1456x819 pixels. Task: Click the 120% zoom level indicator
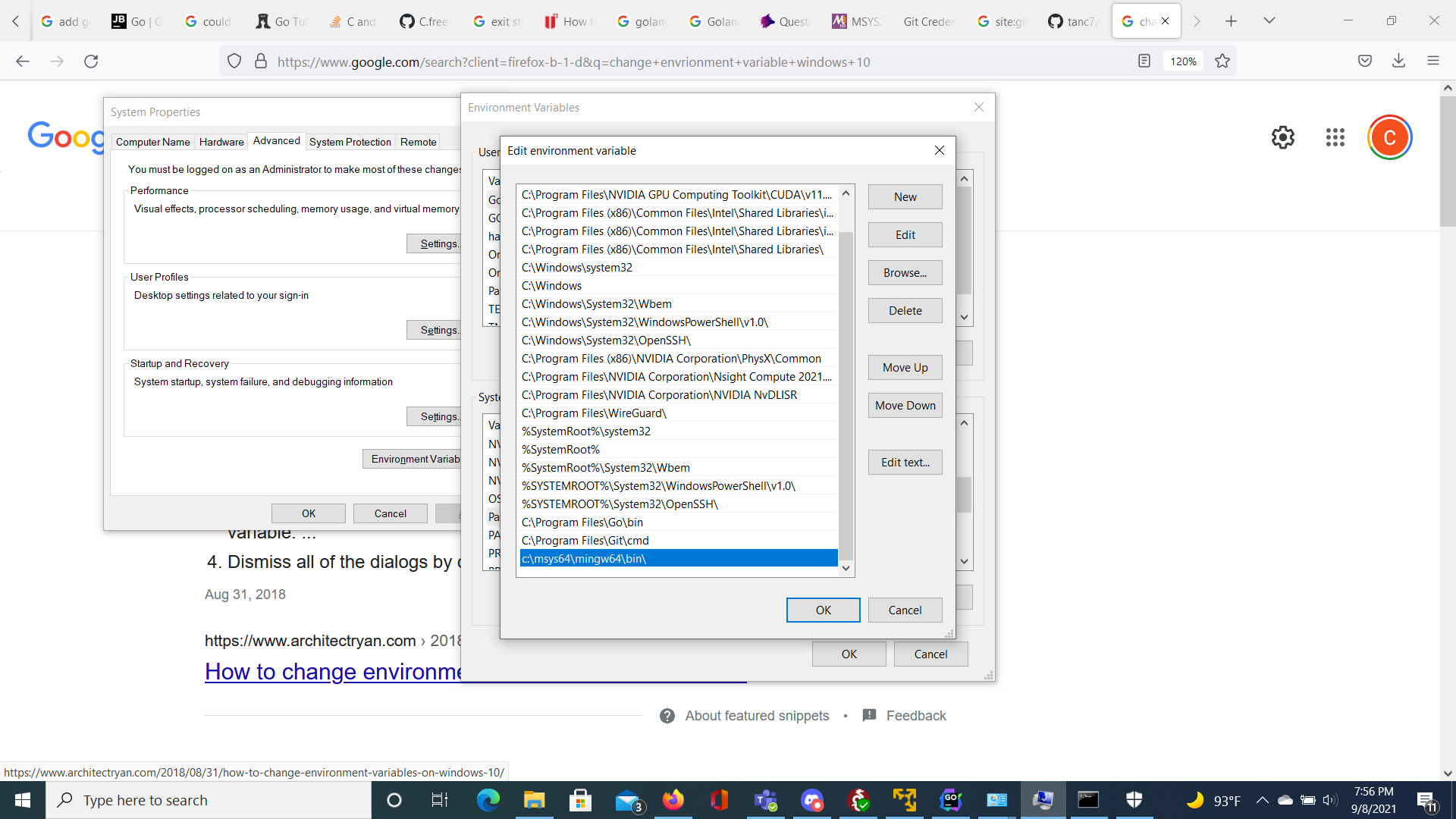tap(1183, 61)
